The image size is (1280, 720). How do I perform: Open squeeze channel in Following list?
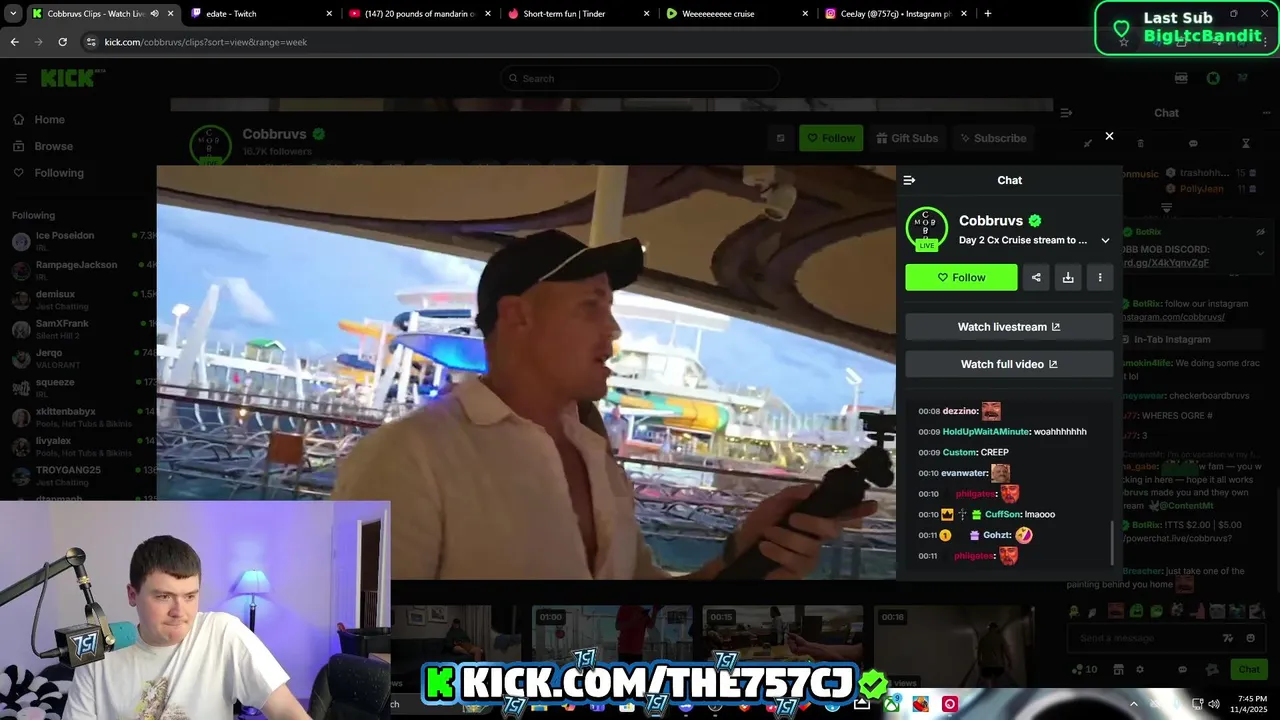80,388
